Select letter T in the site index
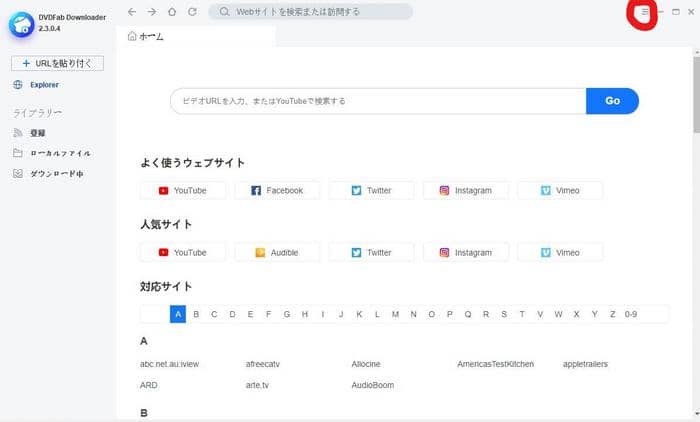Viewport: 700px width, 422px height. 522,314
